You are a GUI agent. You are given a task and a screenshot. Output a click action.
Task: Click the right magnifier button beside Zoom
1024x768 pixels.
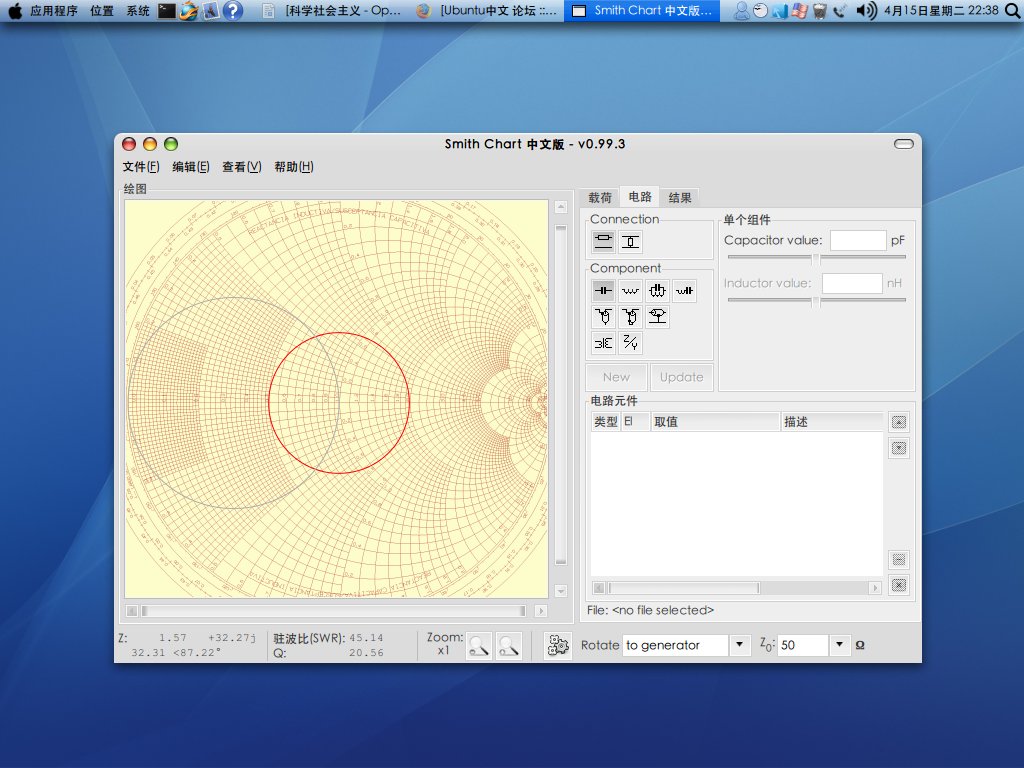pyautogui.click(x=508, y=646)
